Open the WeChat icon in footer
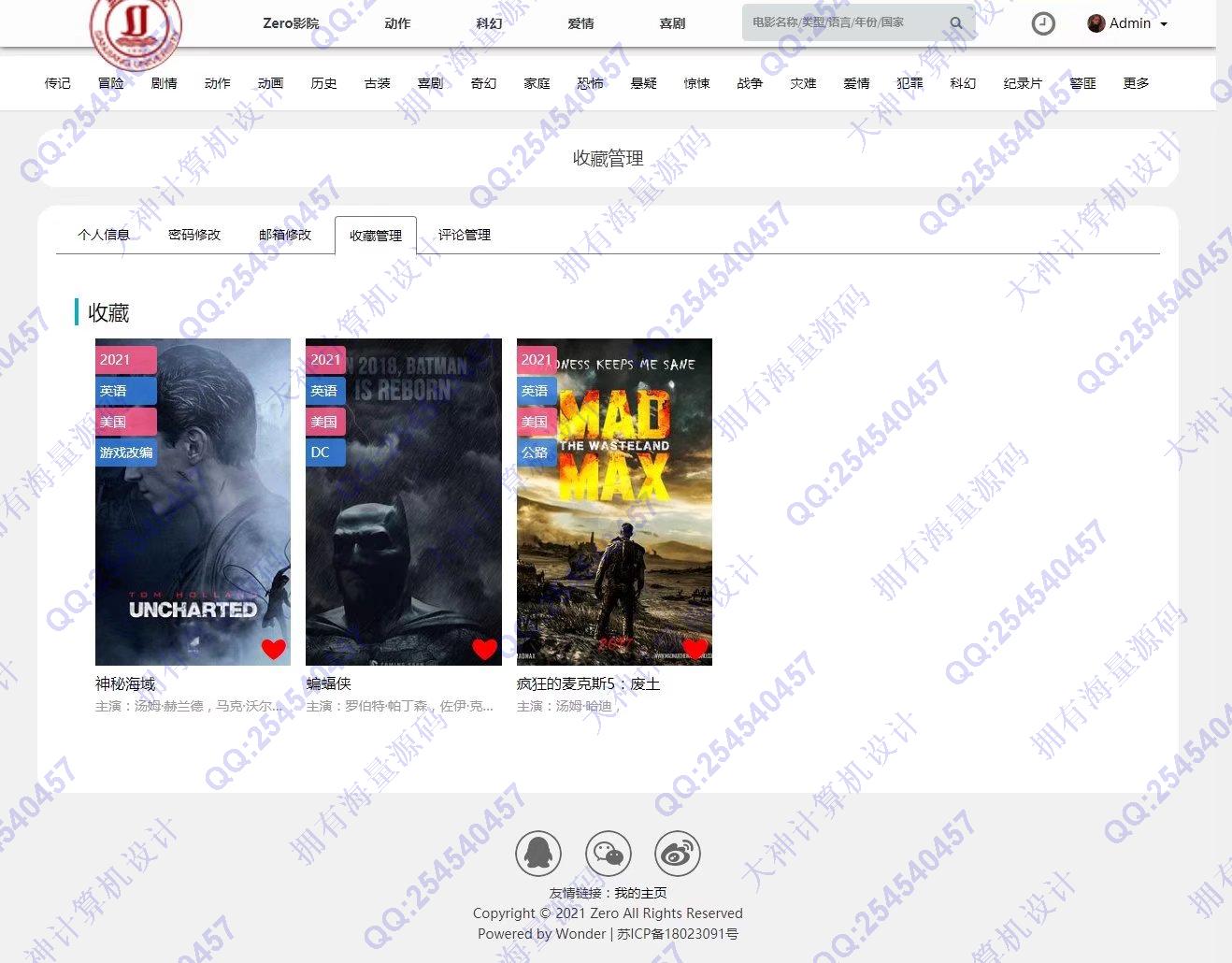The height and width of the screenshot is (963, 1232). pos(609,854)
